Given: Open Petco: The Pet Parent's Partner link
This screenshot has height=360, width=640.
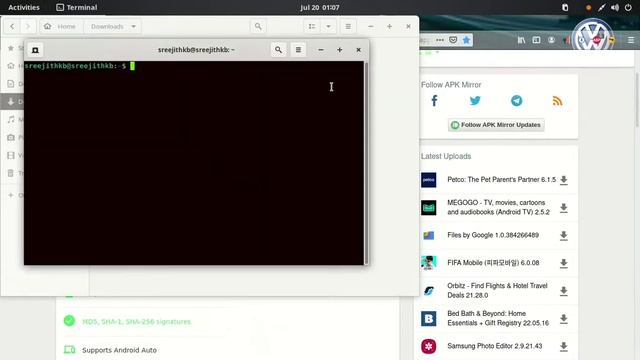Looking at the screenshot, I should coord(502,180).
